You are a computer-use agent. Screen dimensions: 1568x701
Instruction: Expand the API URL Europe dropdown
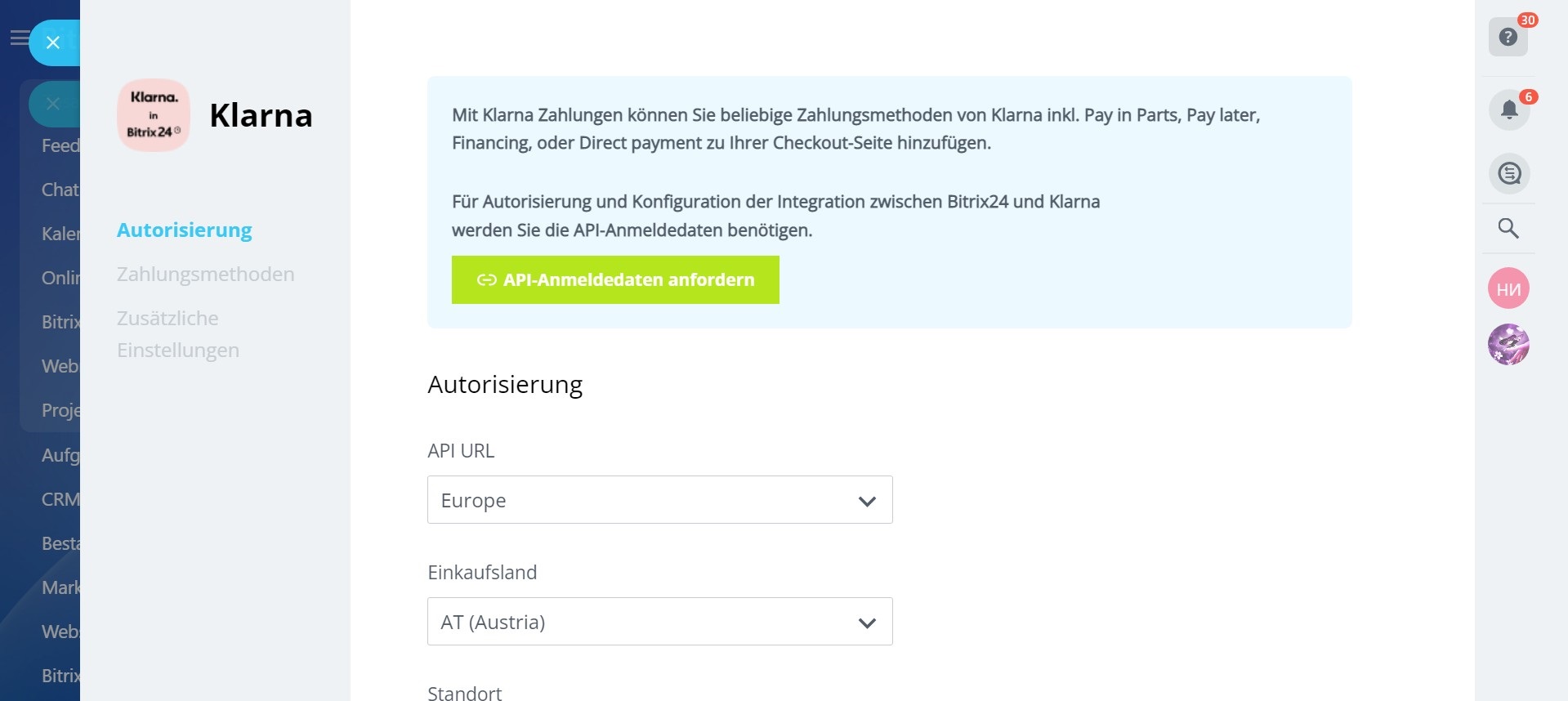click(x=659, y=500)
